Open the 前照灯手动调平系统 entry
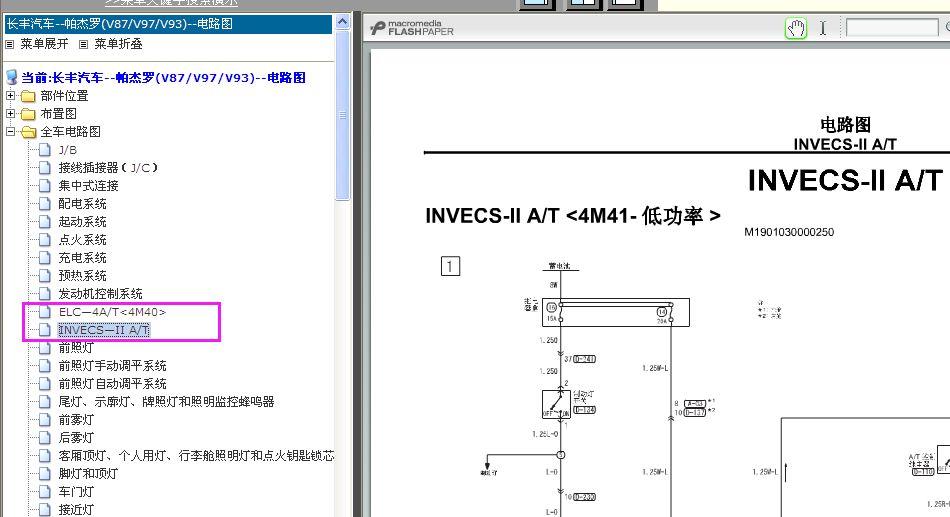The image size is (950, 517). [112, 365]
